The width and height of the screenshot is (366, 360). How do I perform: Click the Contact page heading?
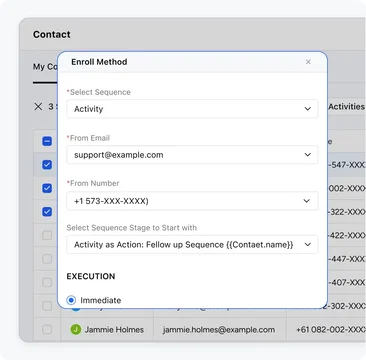(x=52, y=34)
